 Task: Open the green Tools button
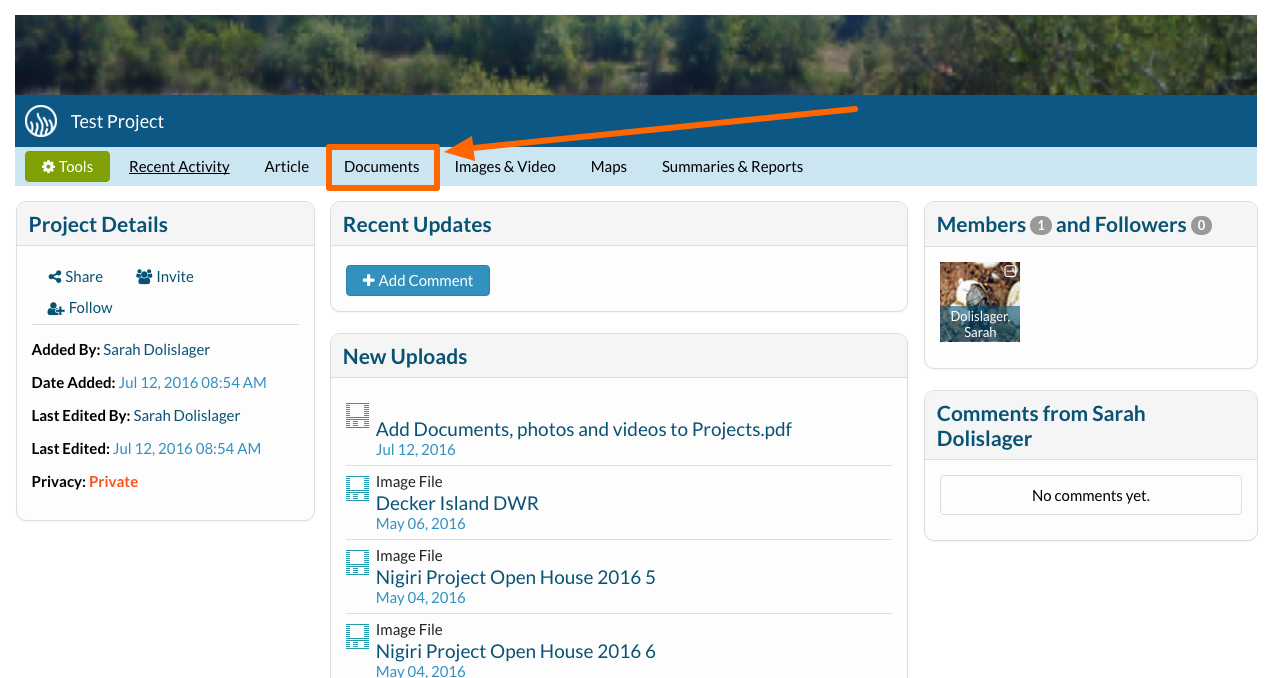(67, 167)
